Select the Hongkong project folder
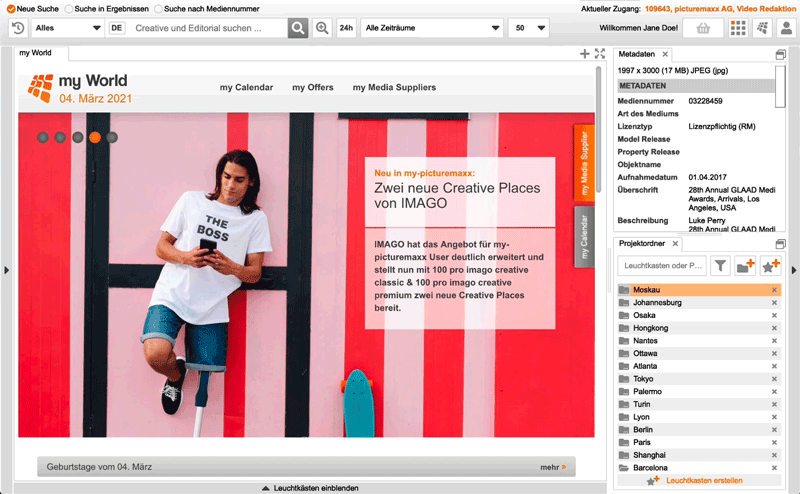The image size is (800, 494). click(699, 328)
